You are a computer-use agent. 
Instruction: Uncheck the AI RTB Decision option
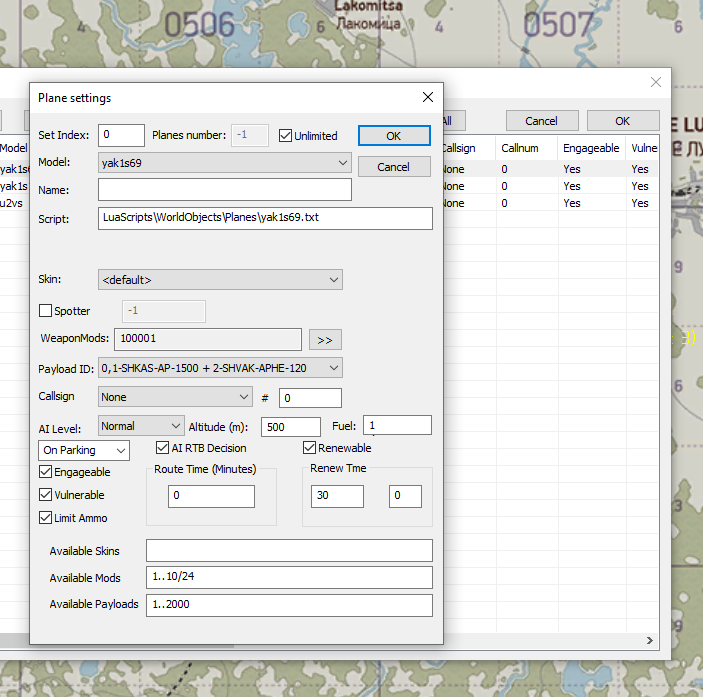(164, 448)
